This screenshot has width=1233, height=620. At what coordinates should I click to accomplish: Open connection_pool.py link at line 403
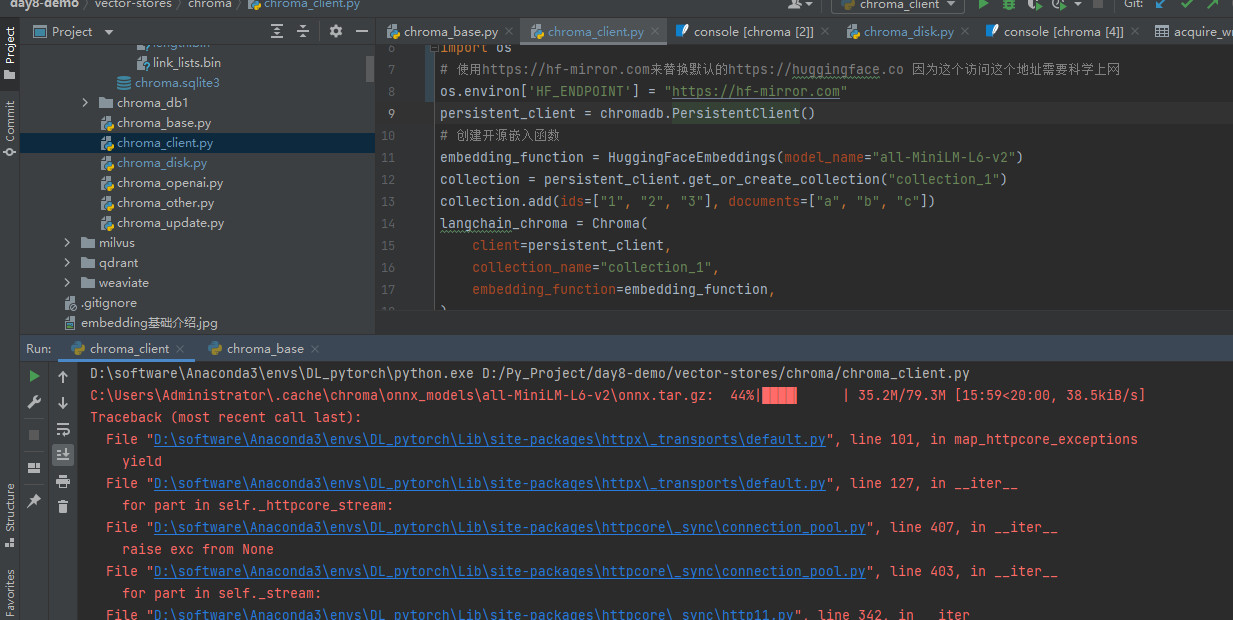[x=510, y=571]
